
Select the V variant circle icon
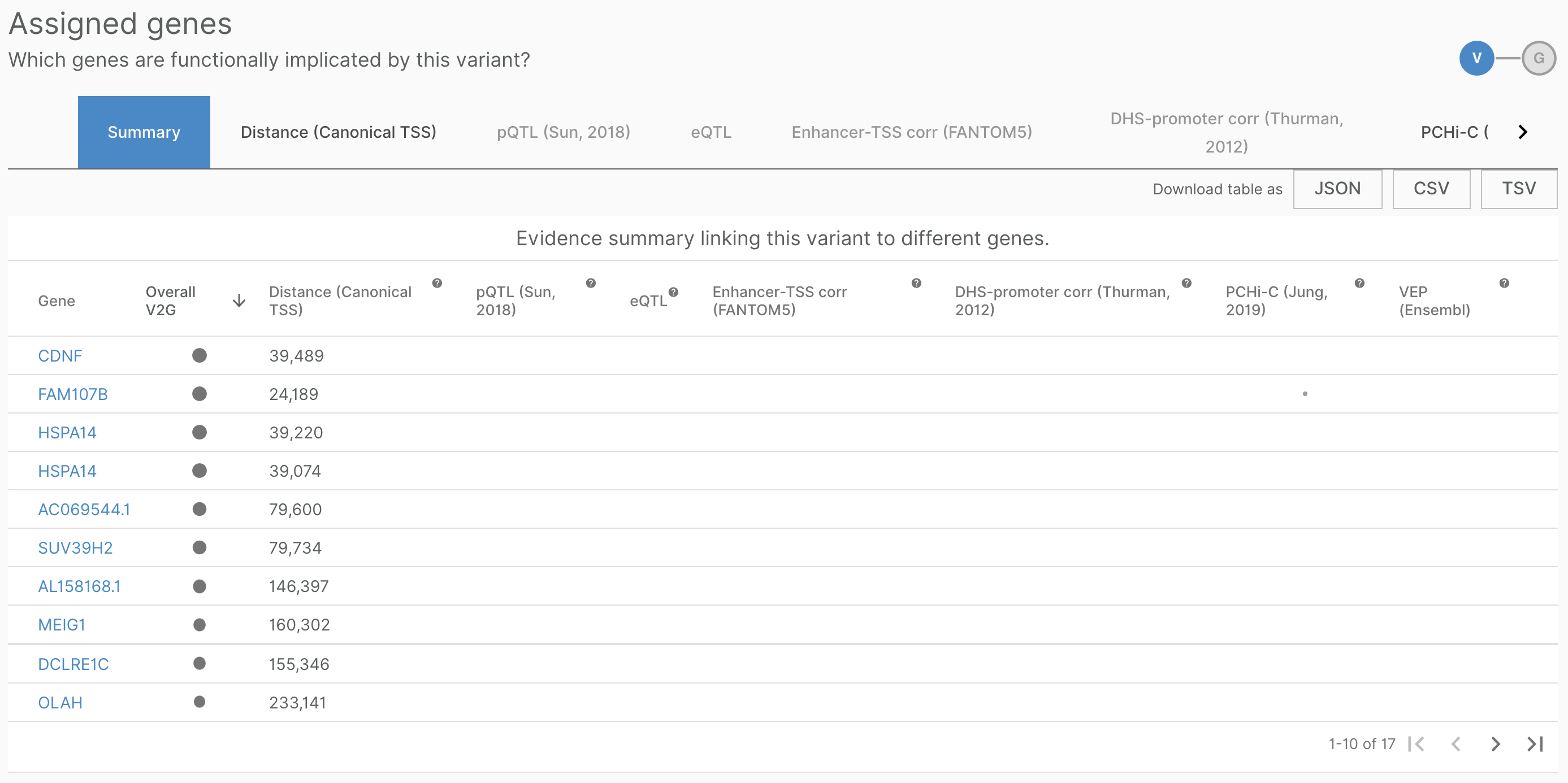tap(1476, 58)
